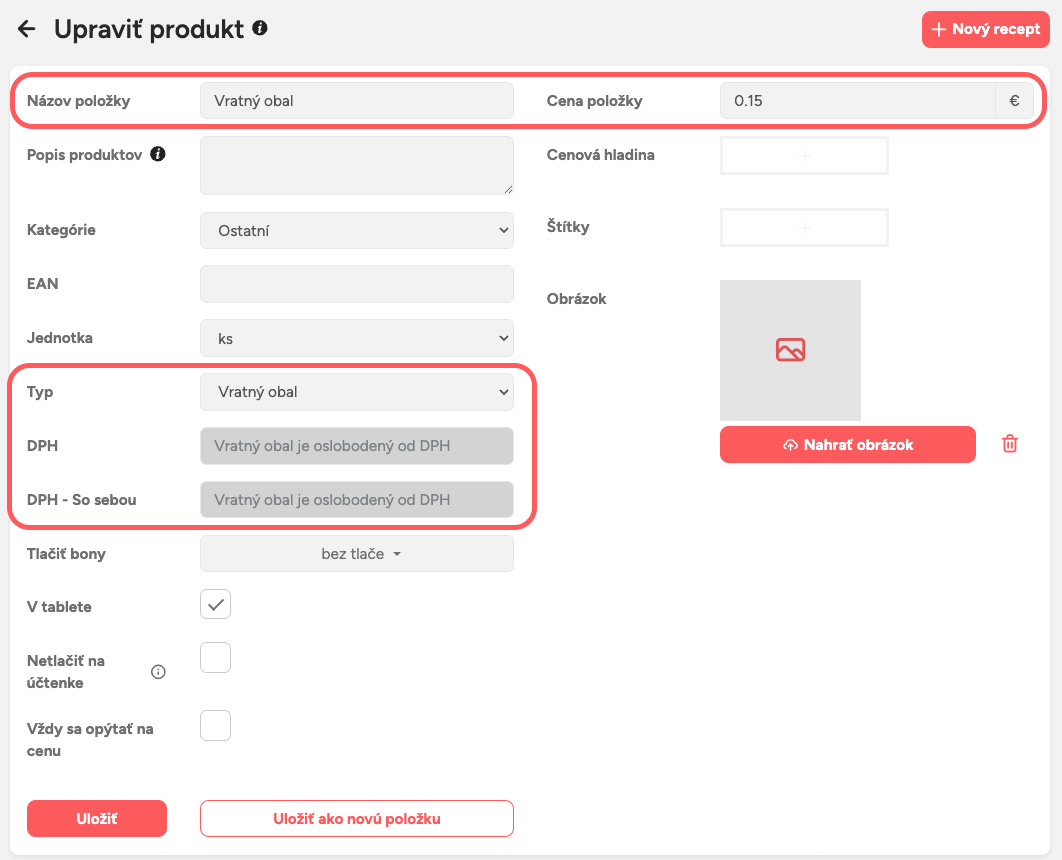Click the image placeholder thumbnail

[790, 350]
